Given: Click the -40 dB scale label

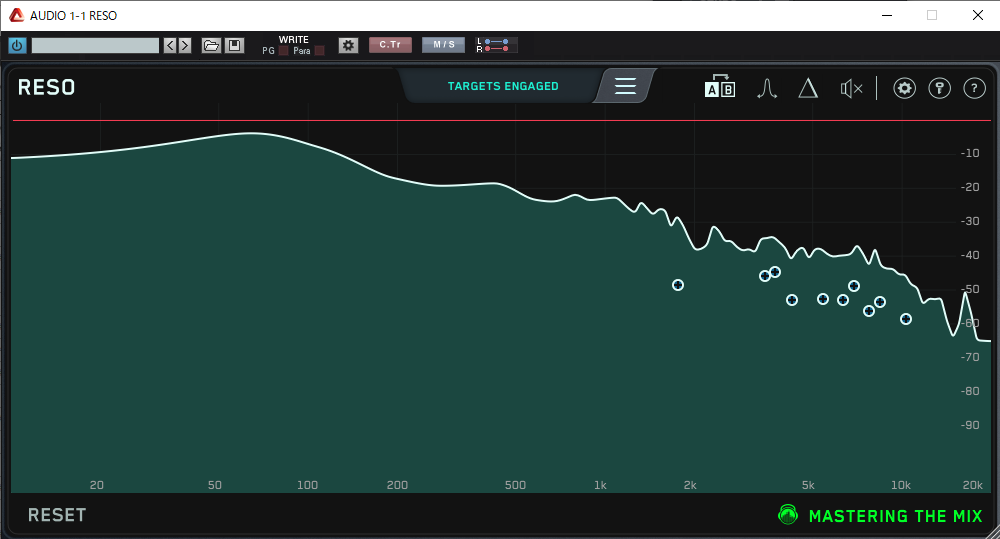Looking at the screenshot, I should coord(970,255).
